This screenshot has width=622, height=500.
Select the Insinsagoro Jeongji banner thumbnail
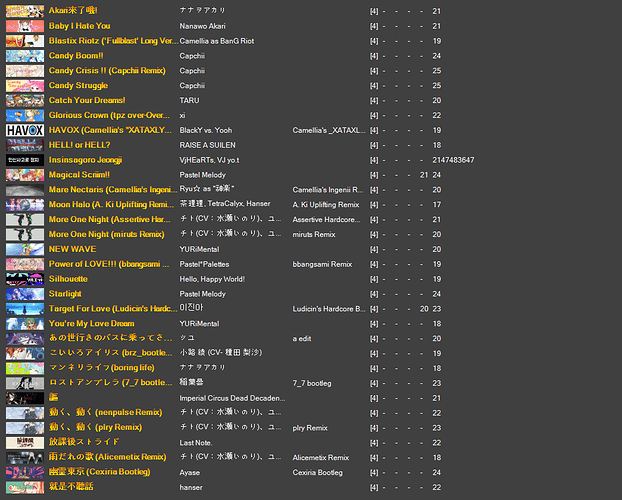click(25, 160)
